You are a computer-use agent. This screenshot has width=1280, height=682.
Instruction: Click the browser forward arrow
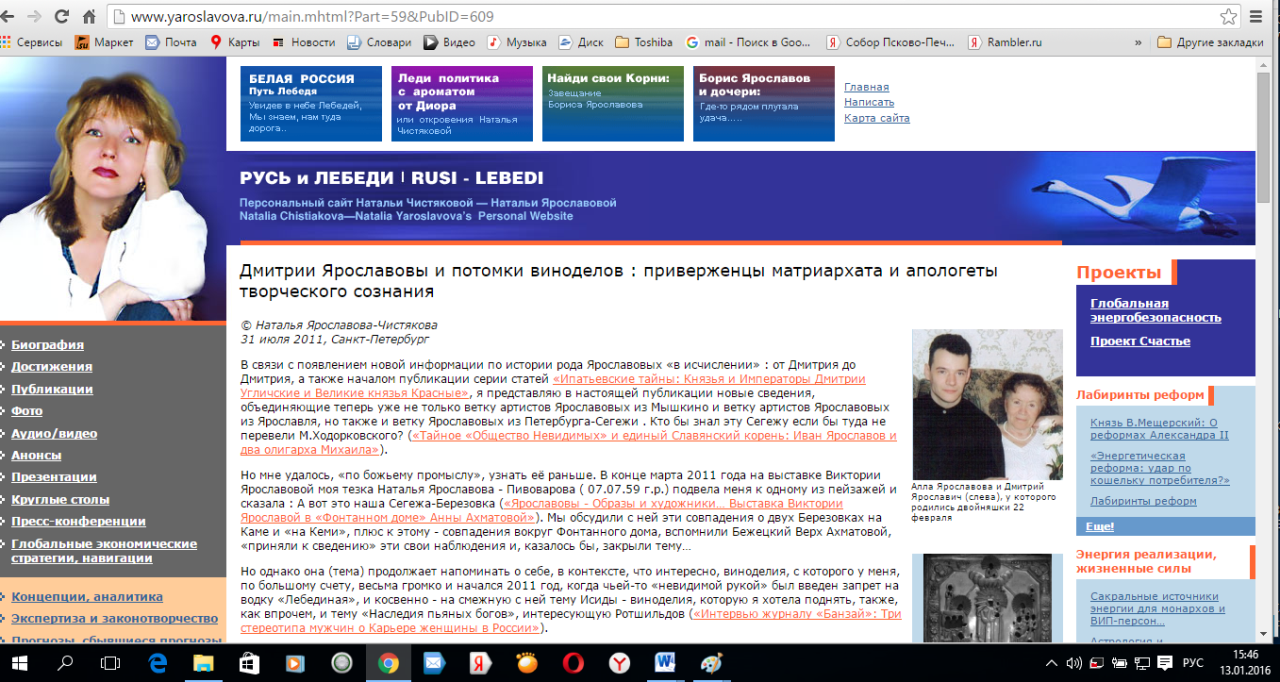point(35,17)
